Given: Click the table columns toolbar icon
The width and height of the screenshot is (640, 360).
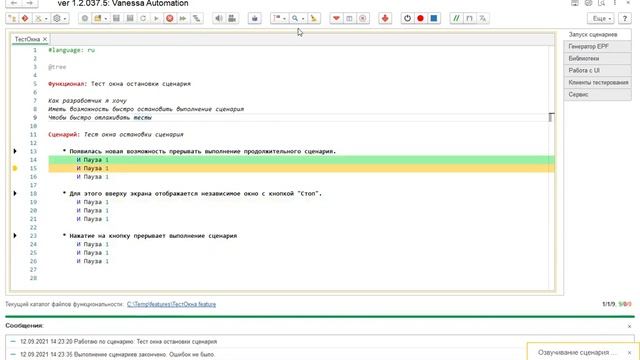Looking at the screenshot, I should 349,18.
